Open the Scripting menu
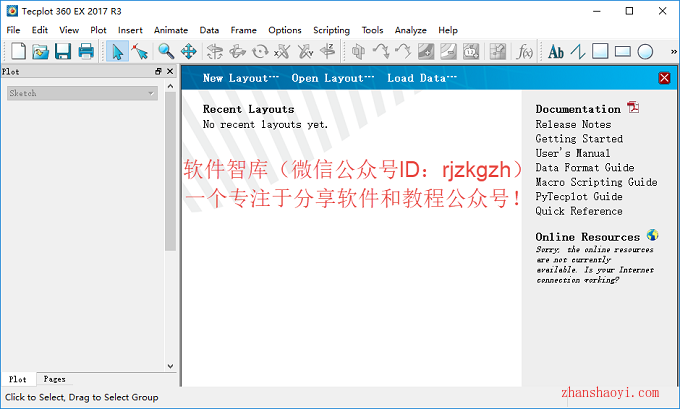 coord(331,30)
